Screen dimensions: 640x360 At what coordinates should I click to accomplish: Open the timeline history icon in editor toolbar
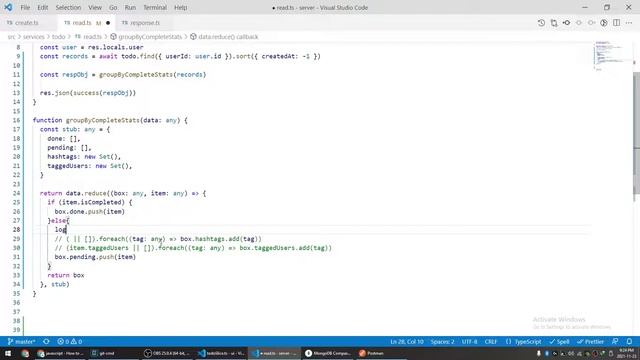point(541,23)
